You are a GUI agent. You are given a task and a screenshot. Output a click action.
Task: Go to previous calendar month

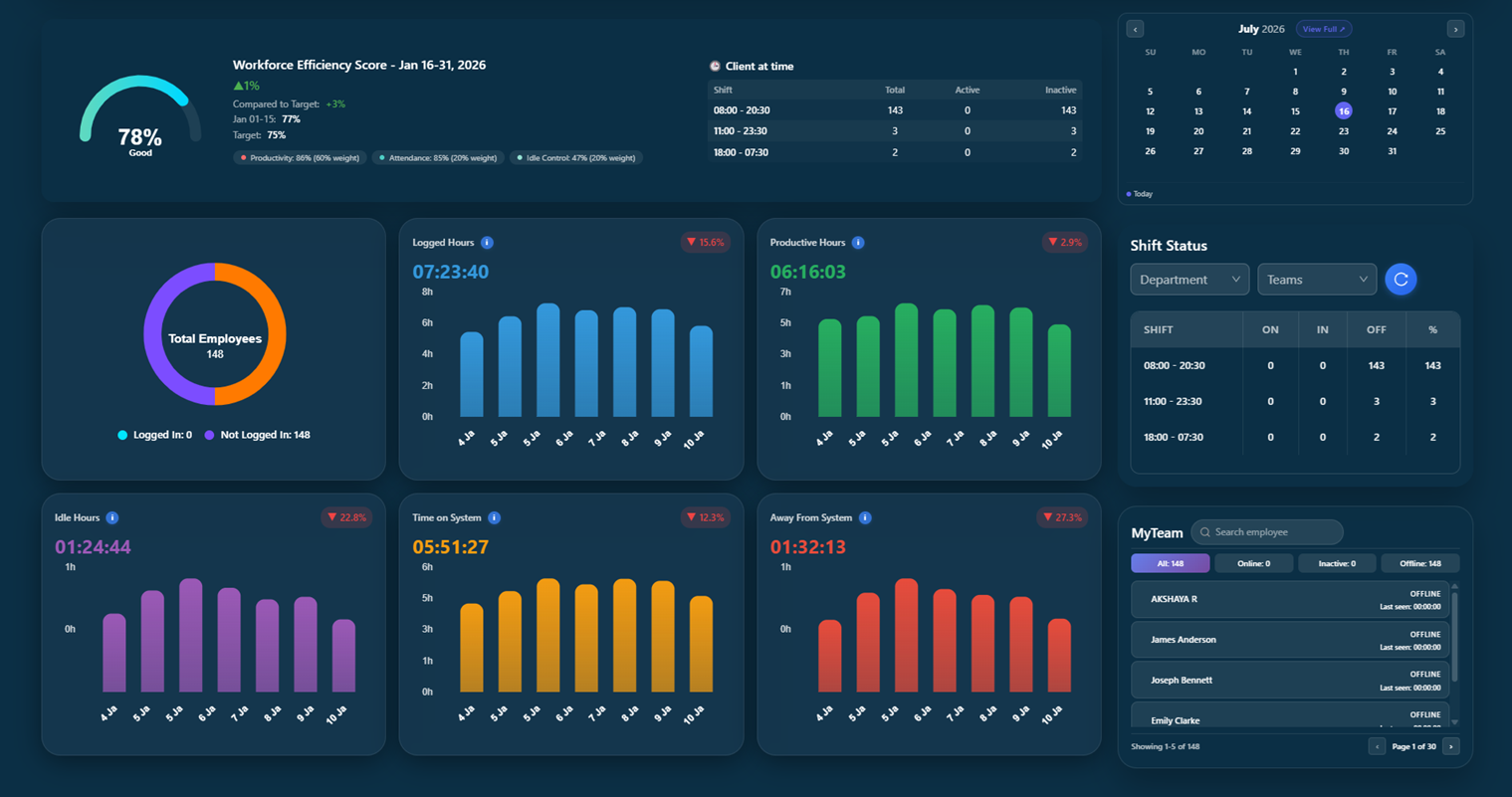[x=1135, y=29]
